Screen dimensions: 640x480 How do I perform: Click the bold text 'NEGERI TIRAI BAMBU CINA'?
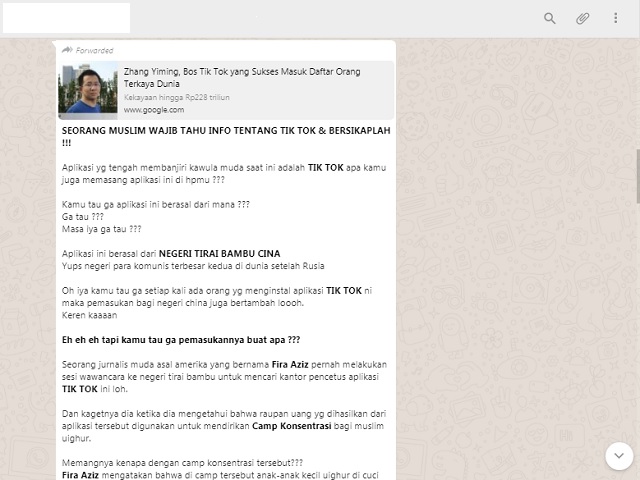coord(220,254)
